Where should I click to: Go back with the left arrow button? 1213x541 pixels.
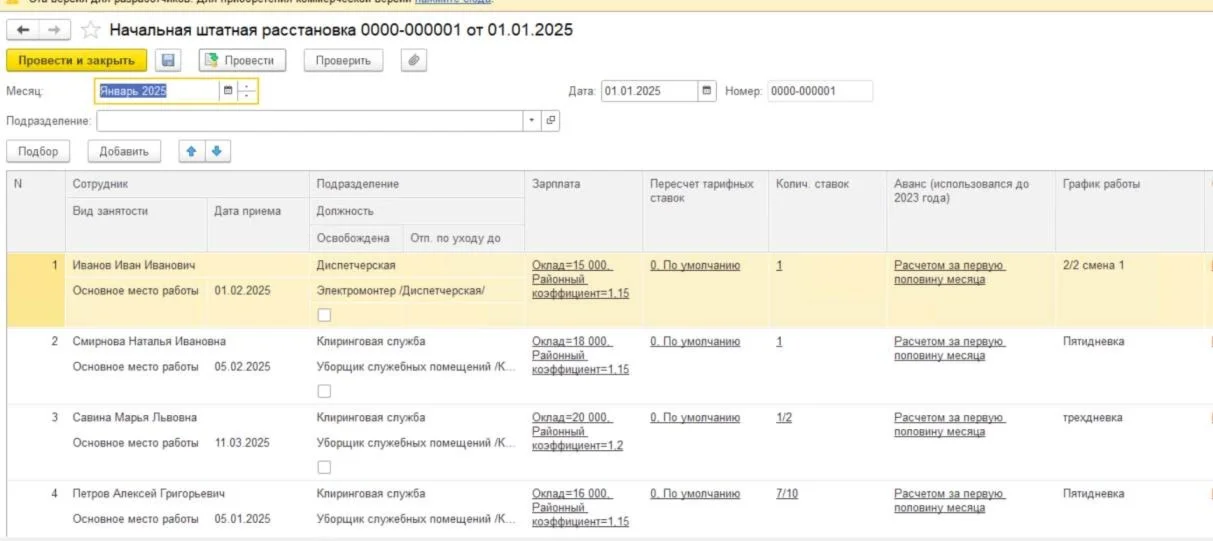(x=23, y=30)
